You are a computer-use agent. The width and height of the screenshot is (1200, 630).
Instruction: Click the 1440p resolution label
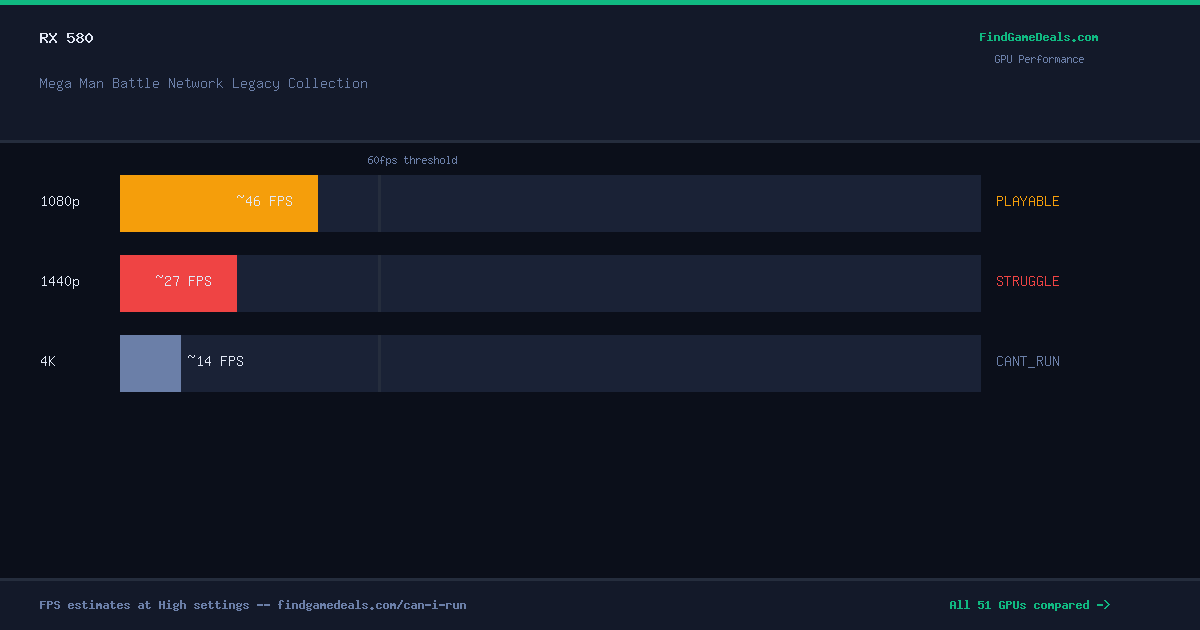tap(60, 281)
